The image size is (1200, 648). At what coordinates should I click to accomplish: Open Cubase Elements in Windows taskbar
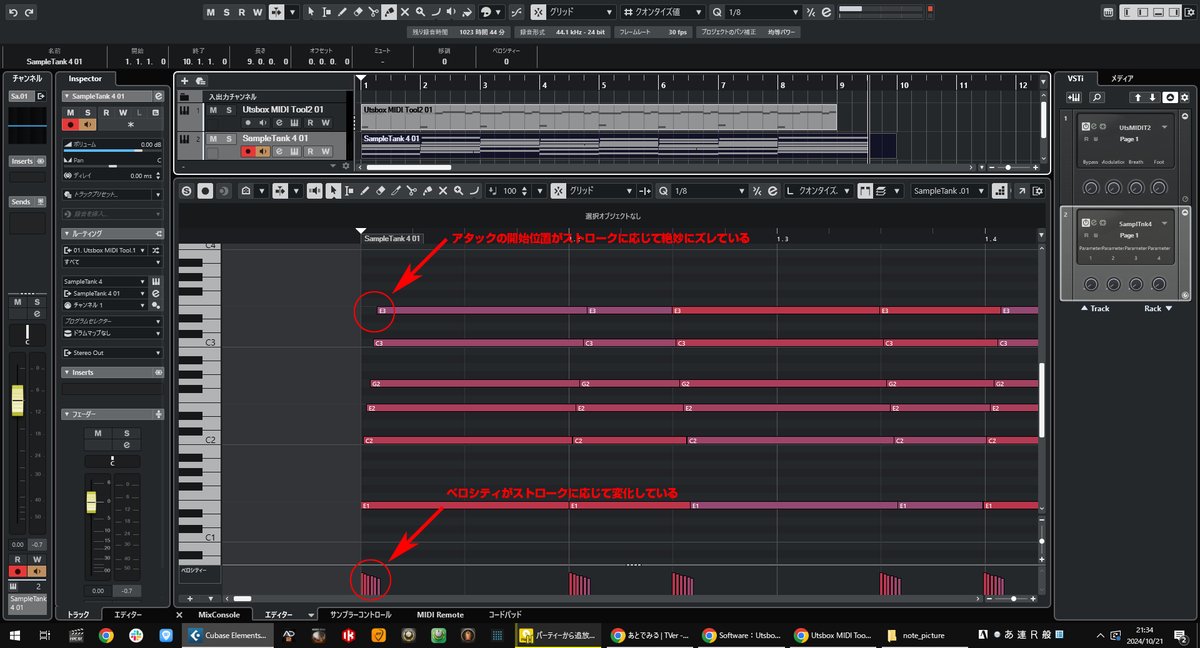229,635
